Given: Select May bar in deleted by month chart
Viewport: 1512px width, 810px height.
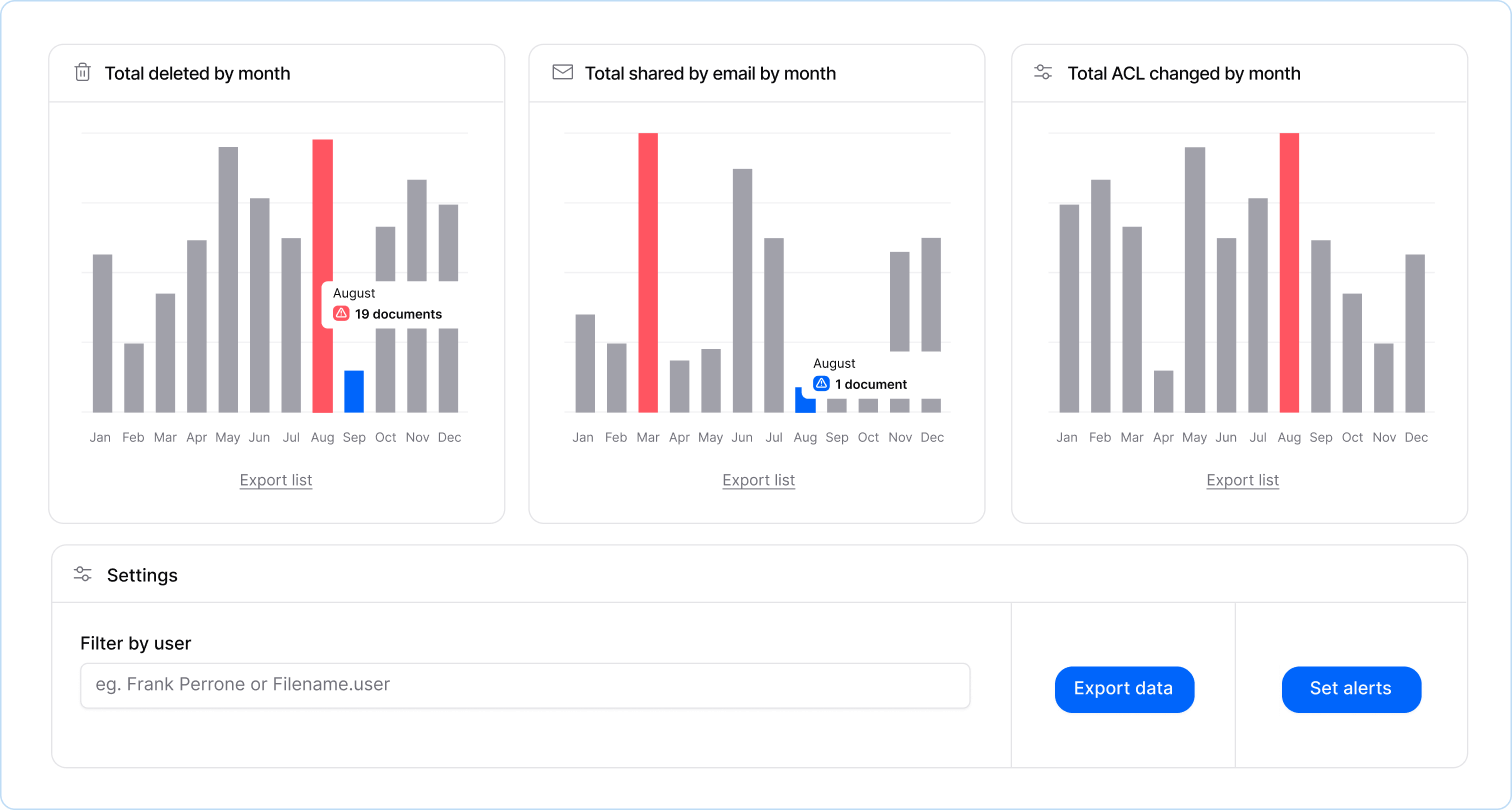Looking at the screenshot, I should 228,280.
